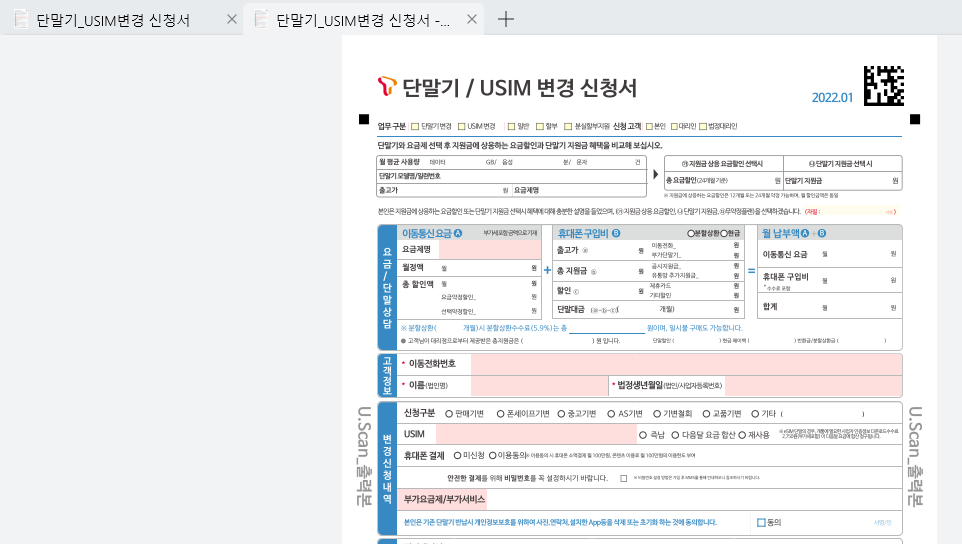Screen dimensions: 962x544
Task: Select AS기변 radio option
Action: (611, 414)
